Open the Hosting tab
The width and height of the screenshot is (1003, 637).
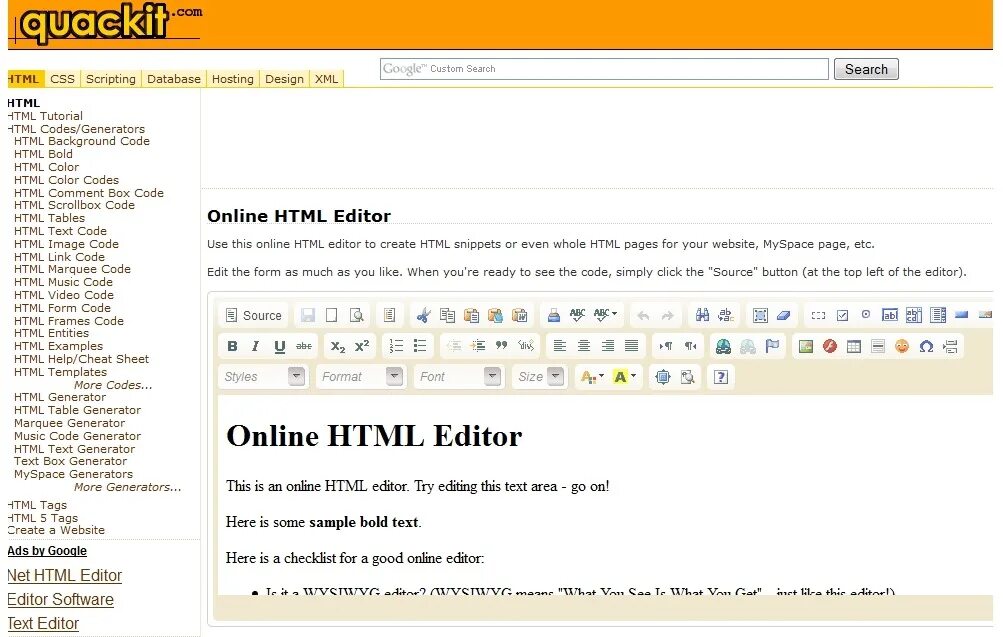pos(232,78)
